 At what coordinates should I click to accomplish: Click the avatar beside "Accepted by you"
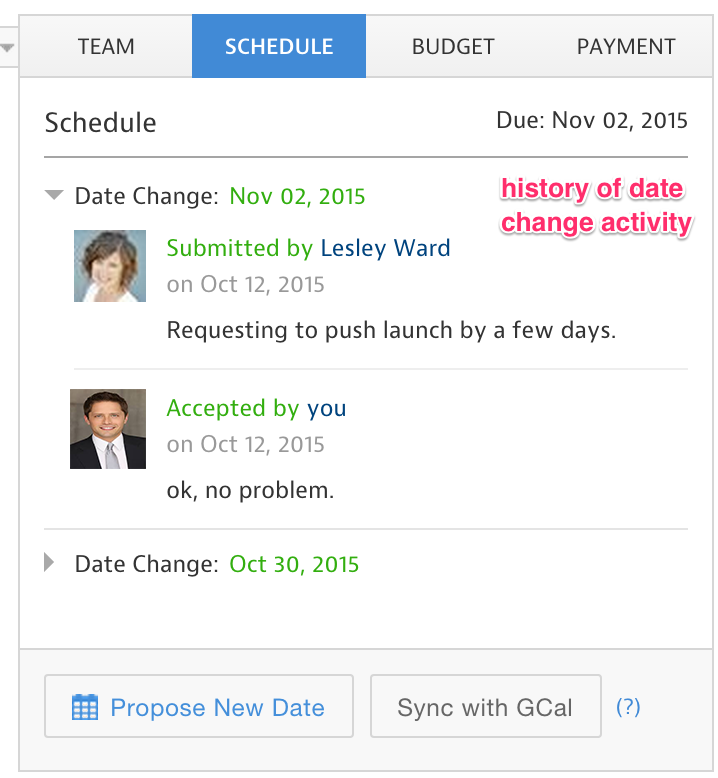coord(108,429)
